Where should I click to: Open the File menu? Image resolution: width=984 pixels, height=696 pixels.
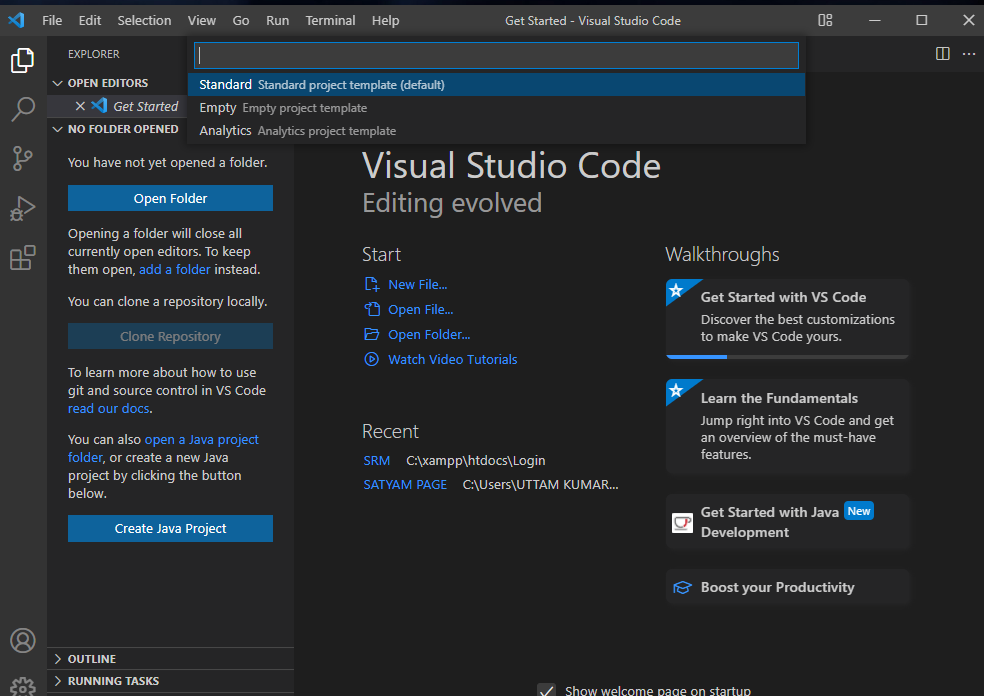[x=52, y=21]
